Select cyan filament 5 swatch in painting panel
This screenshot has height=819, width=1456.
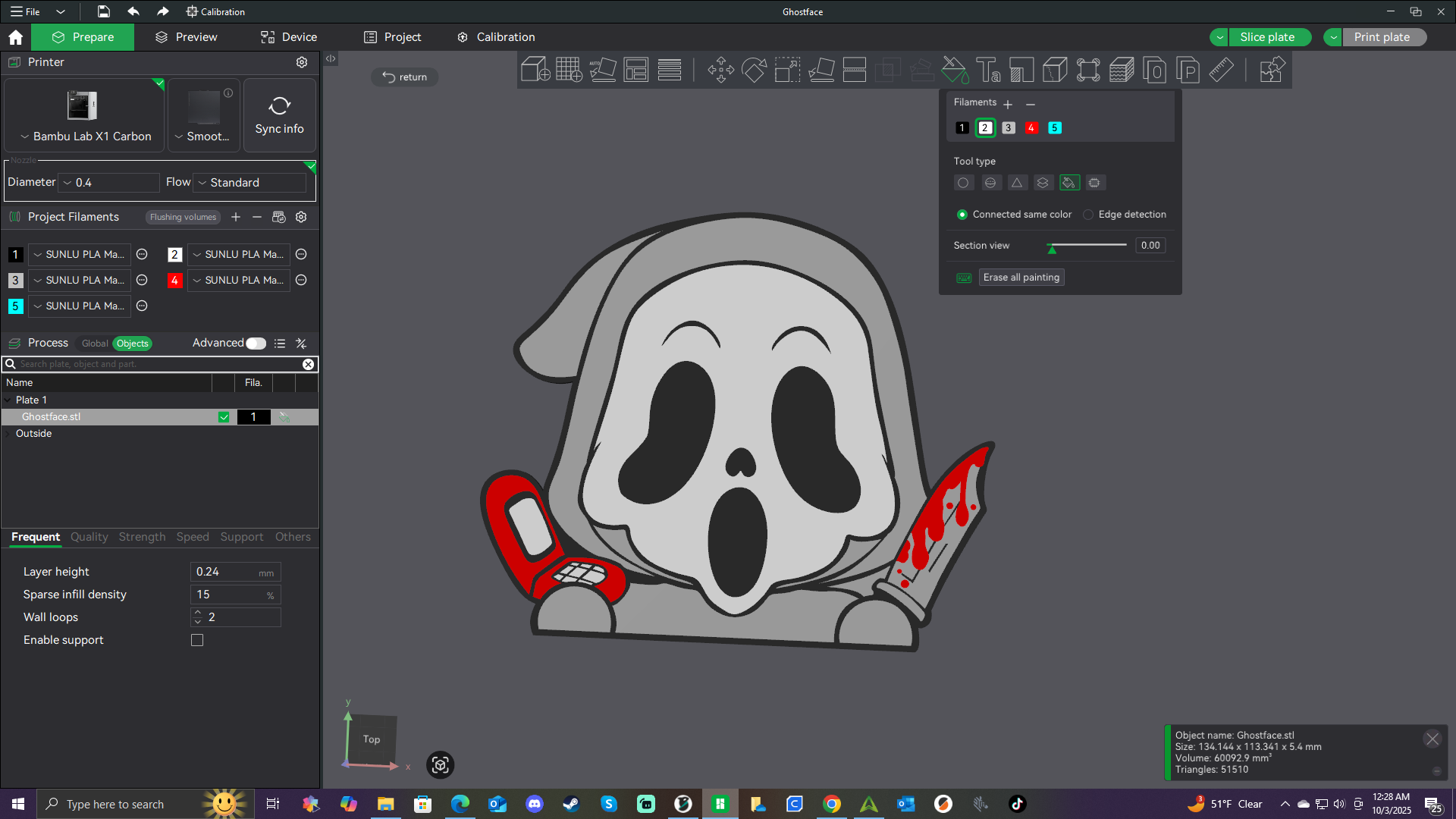point(1055,128)
